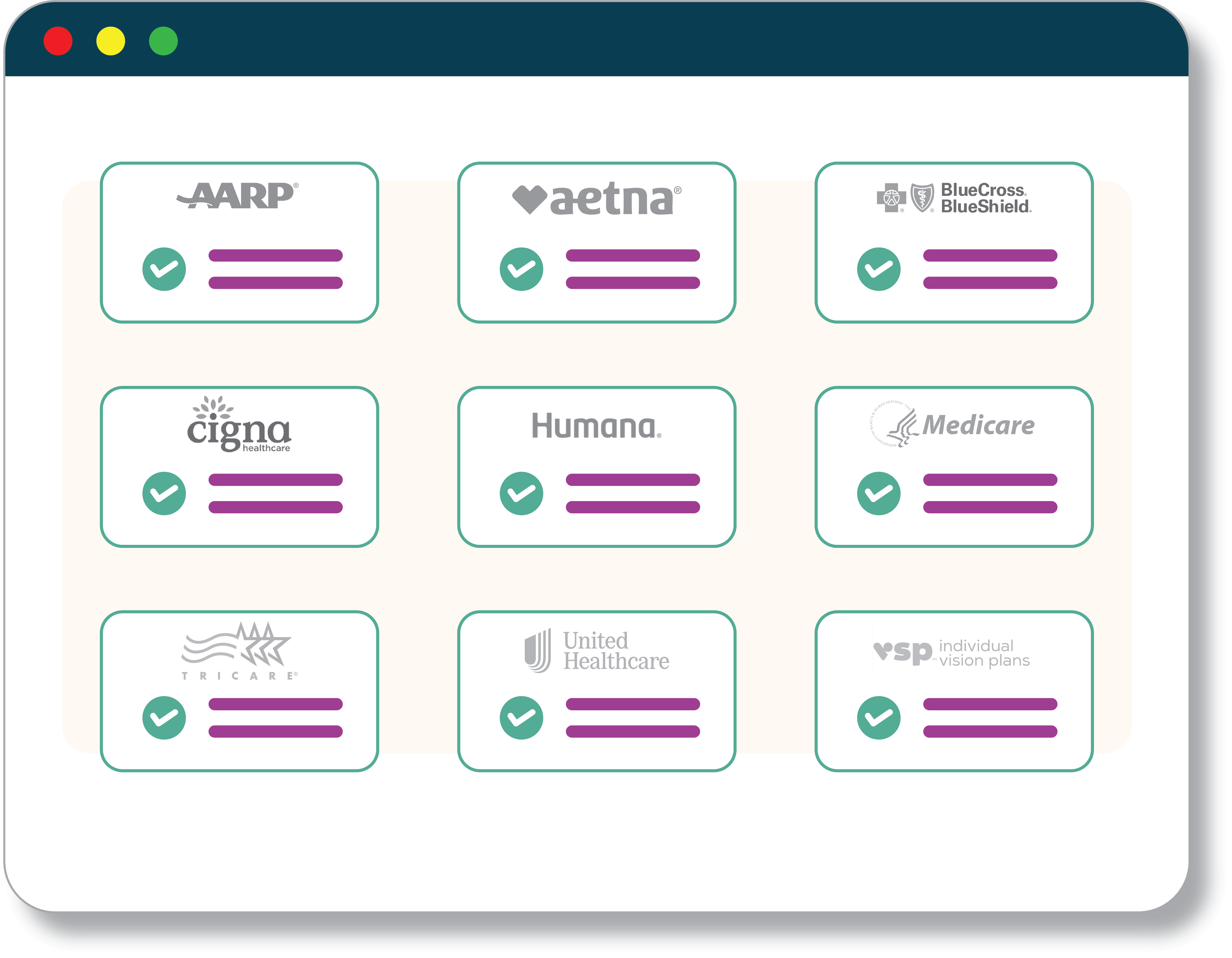
Task: Click the green window dot
Action: [x=163, y=41]
